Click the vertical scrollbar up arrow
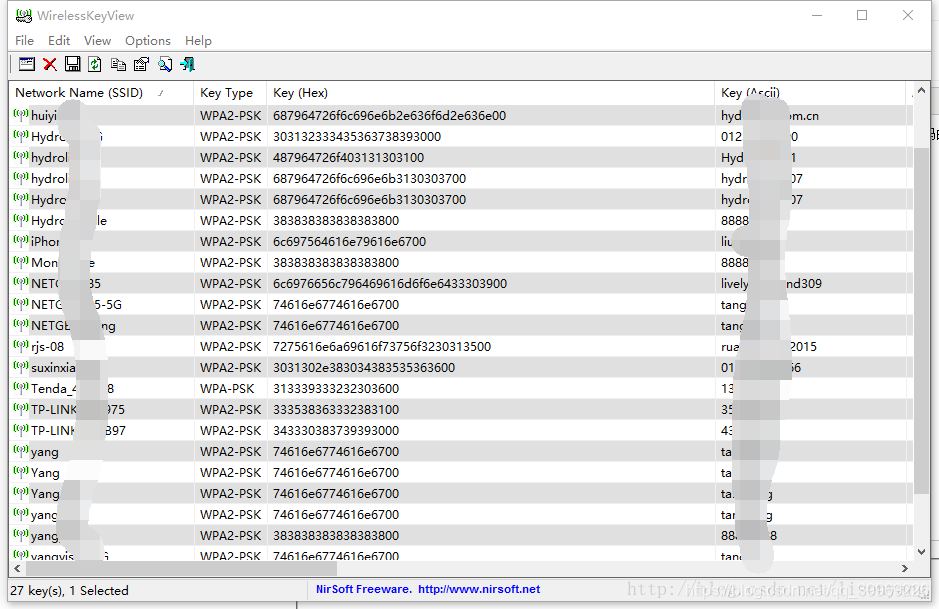Image resolution: width=939 pixels, height=609 pixels. coord(921,90)
